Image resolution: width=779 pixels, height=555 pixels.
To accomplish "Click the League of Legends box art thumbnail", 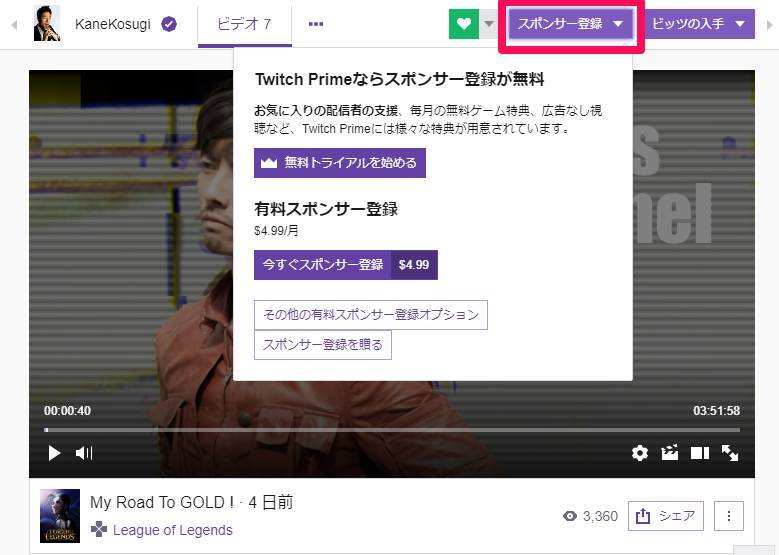I will click(60, 516).
